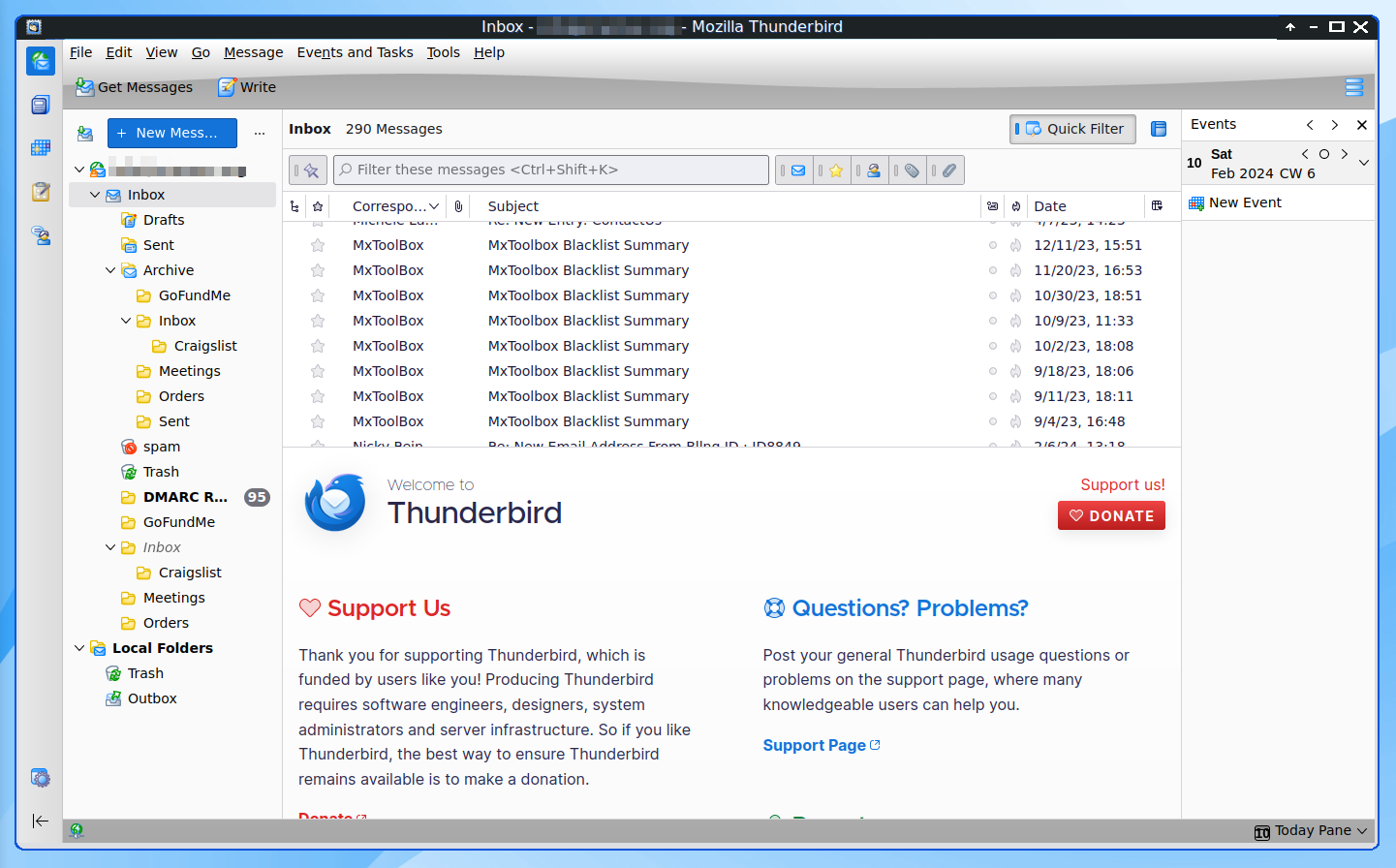1396x868 pixels.
Task: Open folder pane options ellipsis
Action: tap(260, 133)
